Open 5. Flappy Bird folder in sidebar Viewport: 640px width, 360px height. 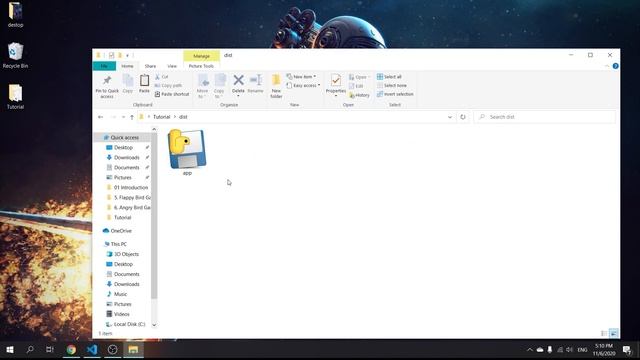(132, 198)
